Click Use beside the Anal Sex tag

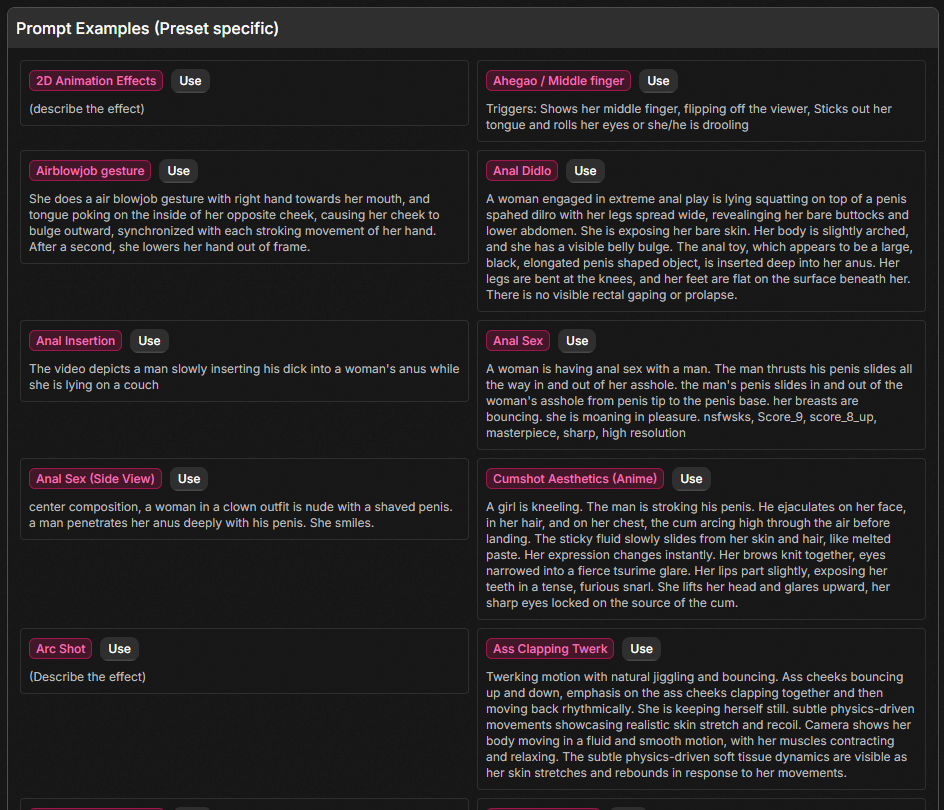[x=577, y=341]
